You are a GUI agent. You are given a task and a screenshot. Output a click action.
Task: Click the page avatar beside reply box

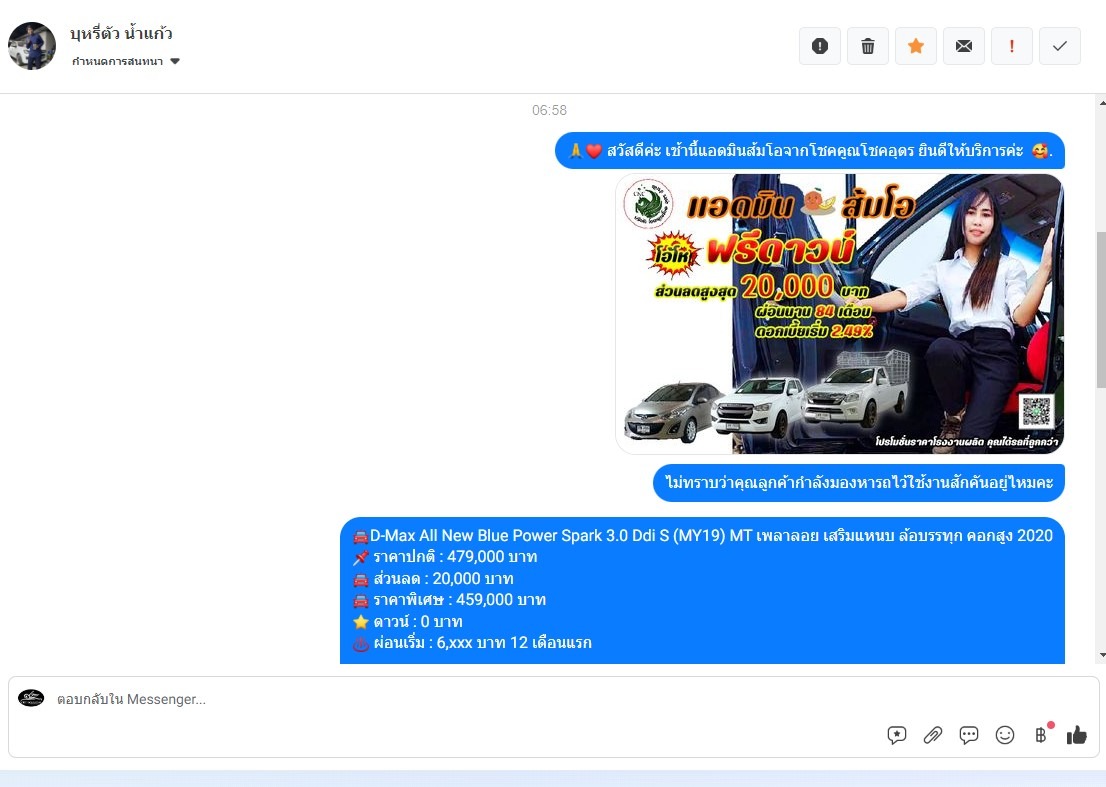pyautogui.click(x=31, y=698)
